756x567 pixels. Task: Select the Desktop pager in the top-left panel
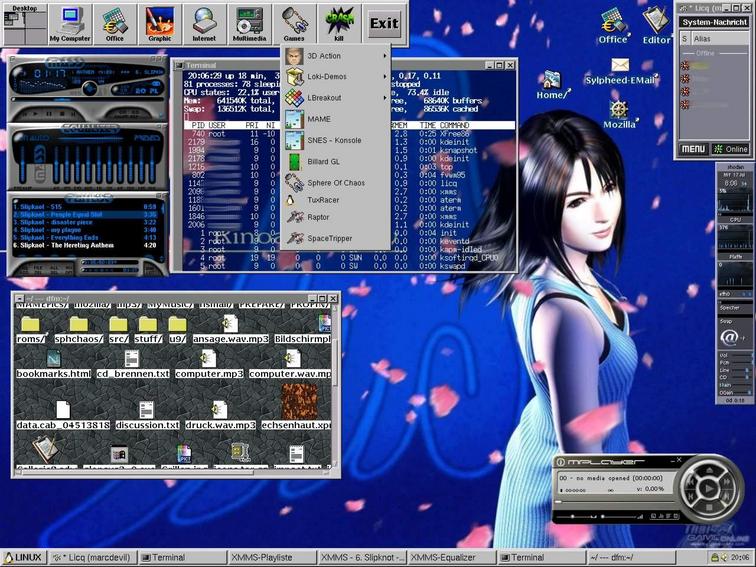pos(25,24)
